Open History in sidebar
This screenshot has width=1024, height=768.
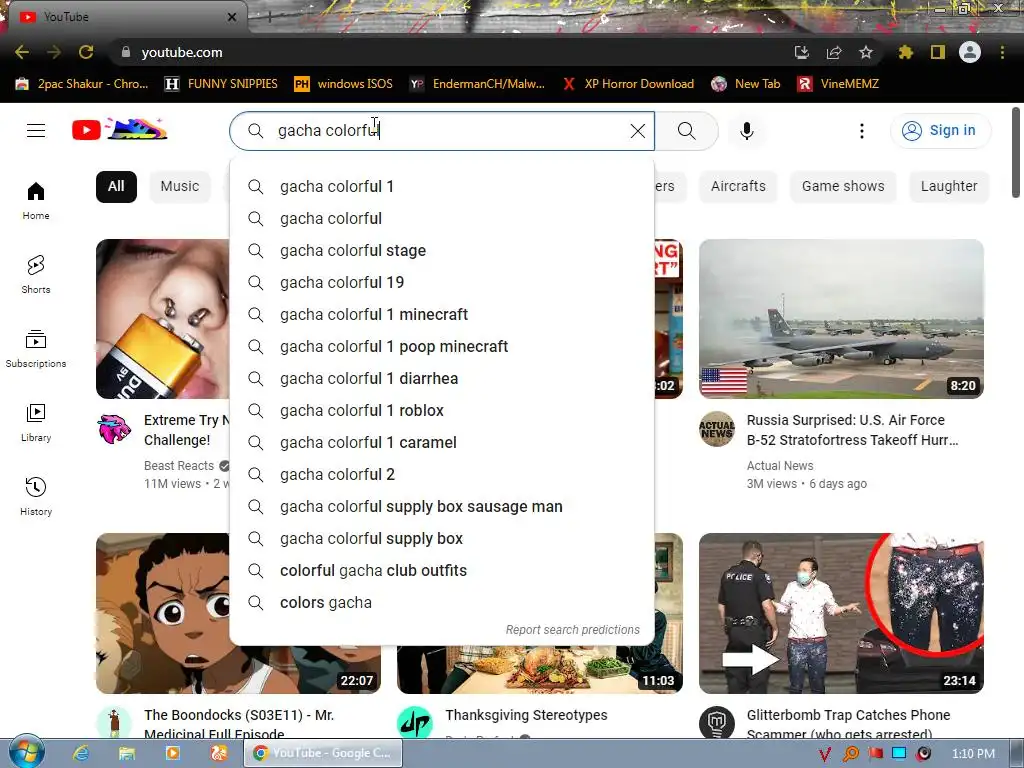pyautogui.click(x=36, y=496)
